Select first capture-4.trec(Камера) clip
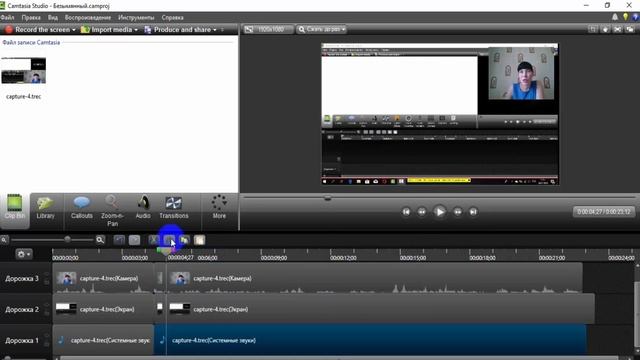This screenshot has width=640, height=360. tap(103, 278)
